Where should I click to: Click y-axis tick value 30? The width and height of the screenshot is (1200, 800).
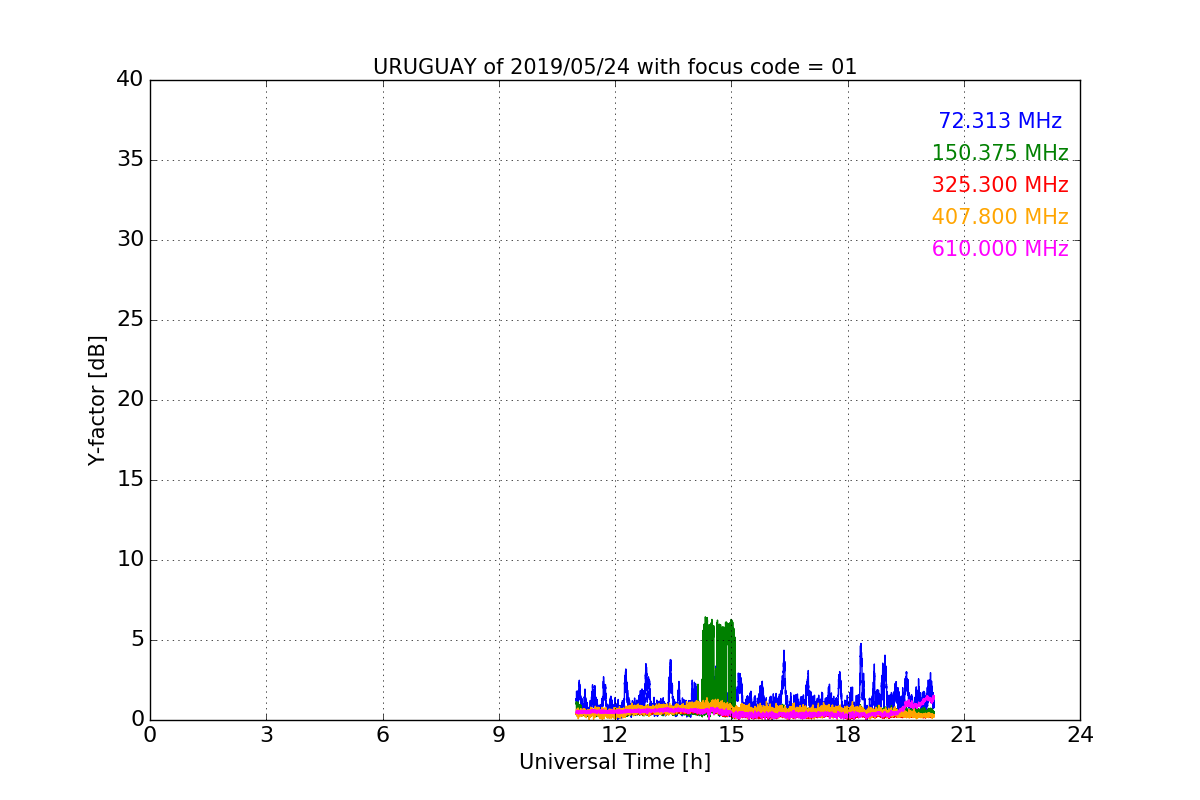coord(130,239)
